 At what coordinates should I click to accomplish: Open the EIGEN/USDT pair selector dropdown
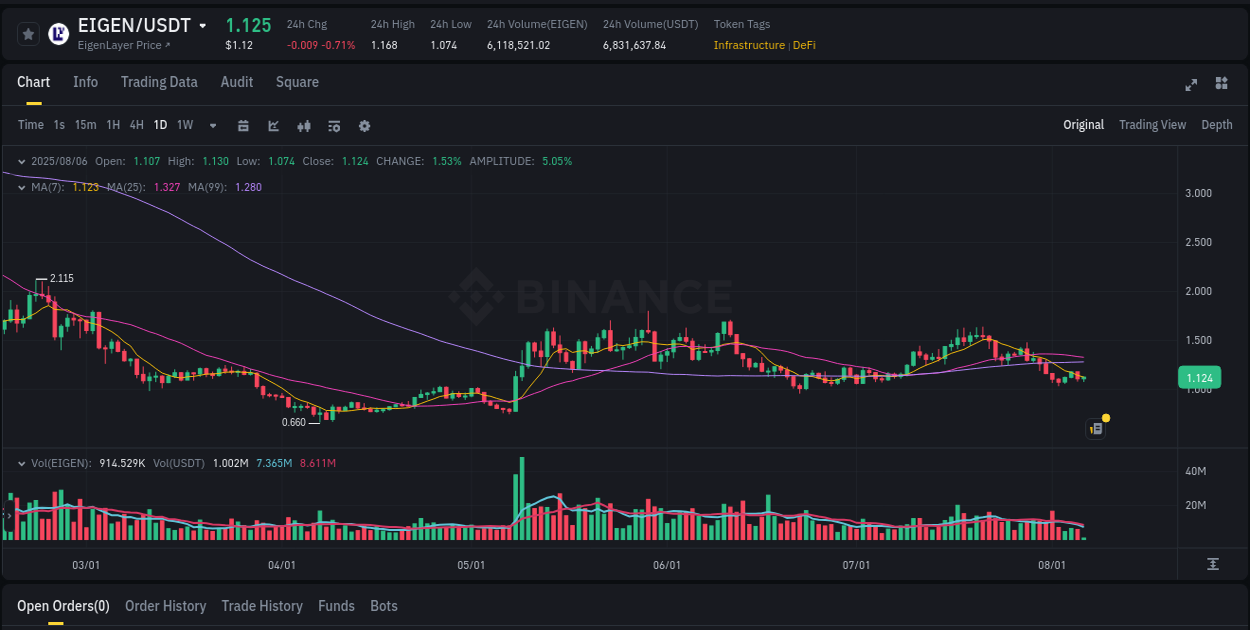[203, 25]
